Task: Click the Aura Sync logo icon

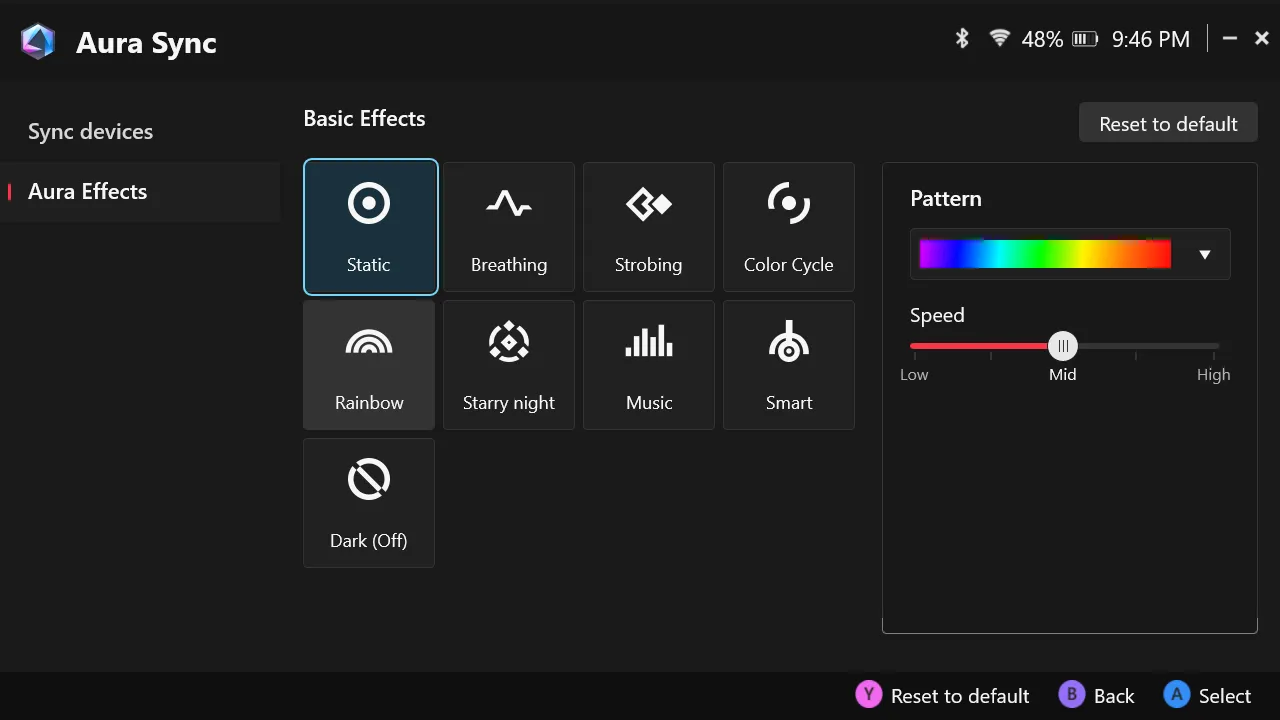Action: click(x=38, y=42)
